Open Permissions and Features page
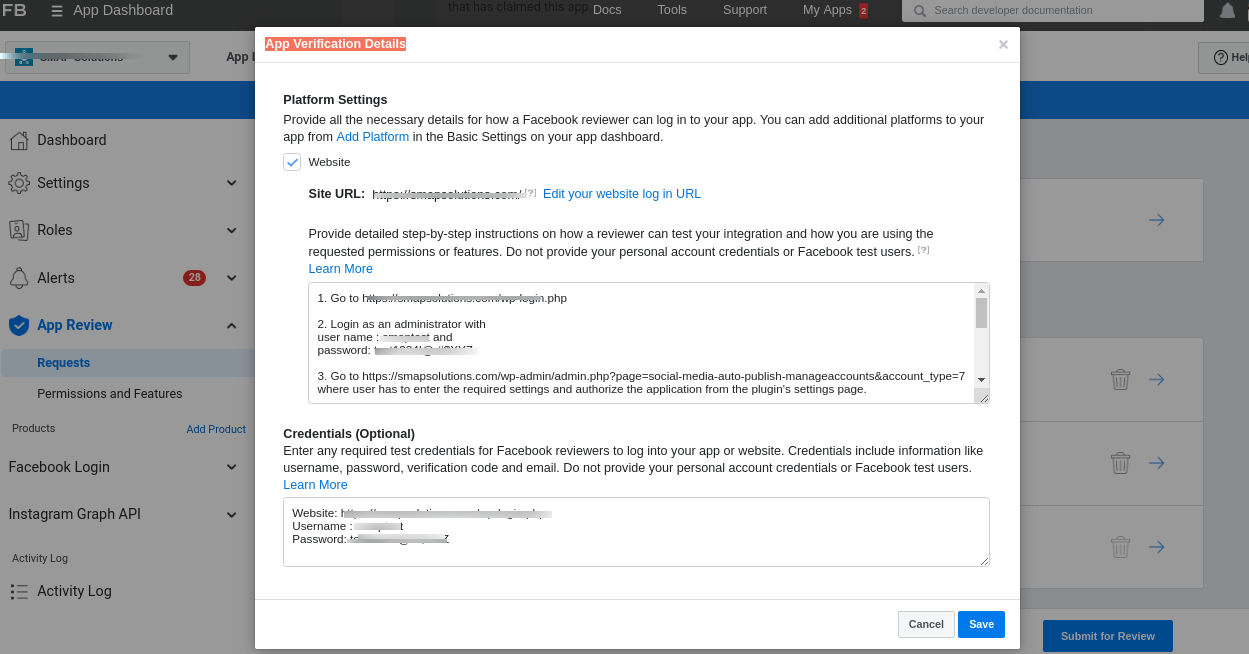The height and width of the screenshot is (654, 1249). click(110, 394)
